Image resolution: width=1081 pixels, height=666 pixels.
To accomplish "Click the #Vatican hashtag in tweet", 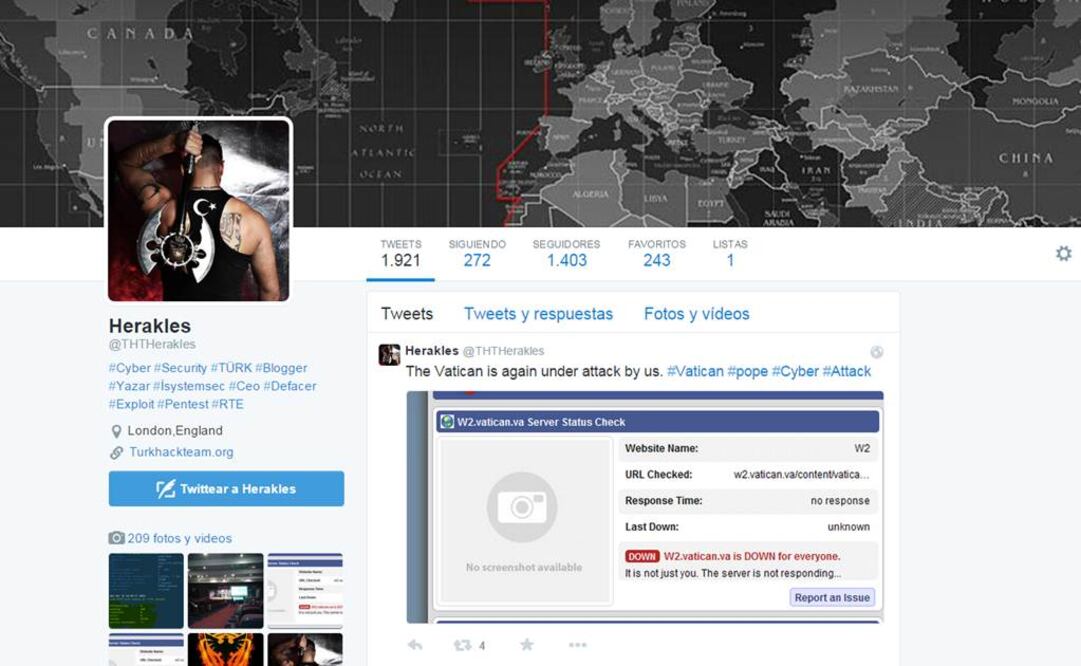I will (x=695, y=371).
